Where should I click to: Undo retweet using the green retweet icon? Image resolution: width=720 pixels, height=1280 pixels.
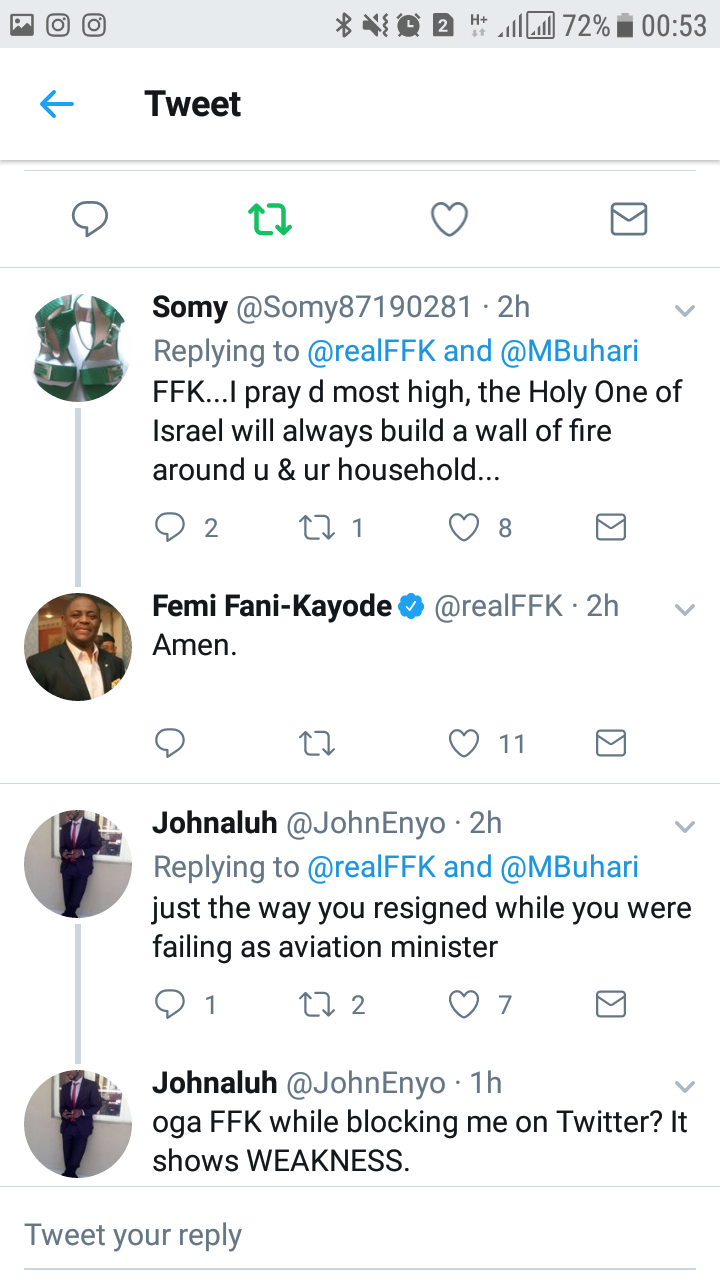pos(270,219)
